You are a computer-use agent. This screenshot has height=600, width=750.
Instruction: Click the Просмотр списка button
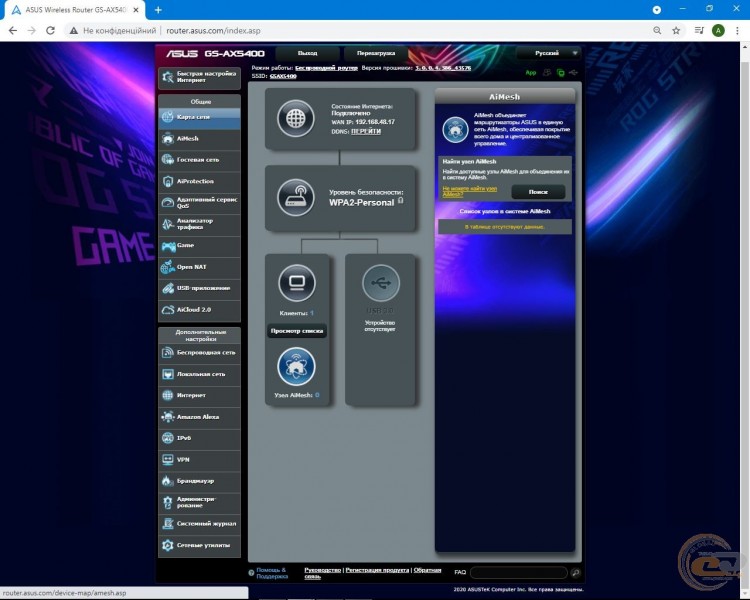coord(297,331)
